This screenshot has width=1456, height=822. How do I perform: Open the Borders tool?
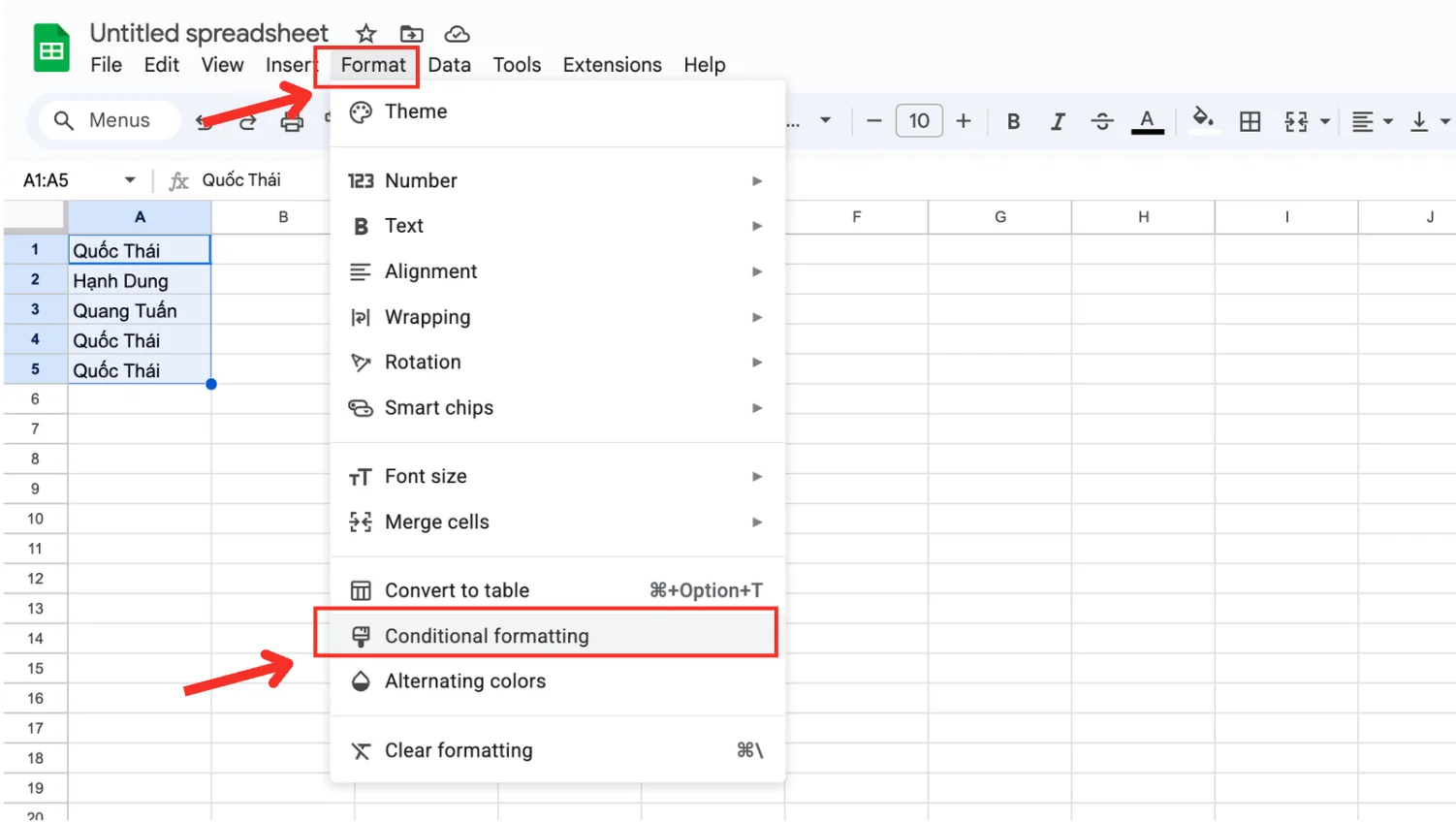pyautogui.click(x=1250, y=121)
